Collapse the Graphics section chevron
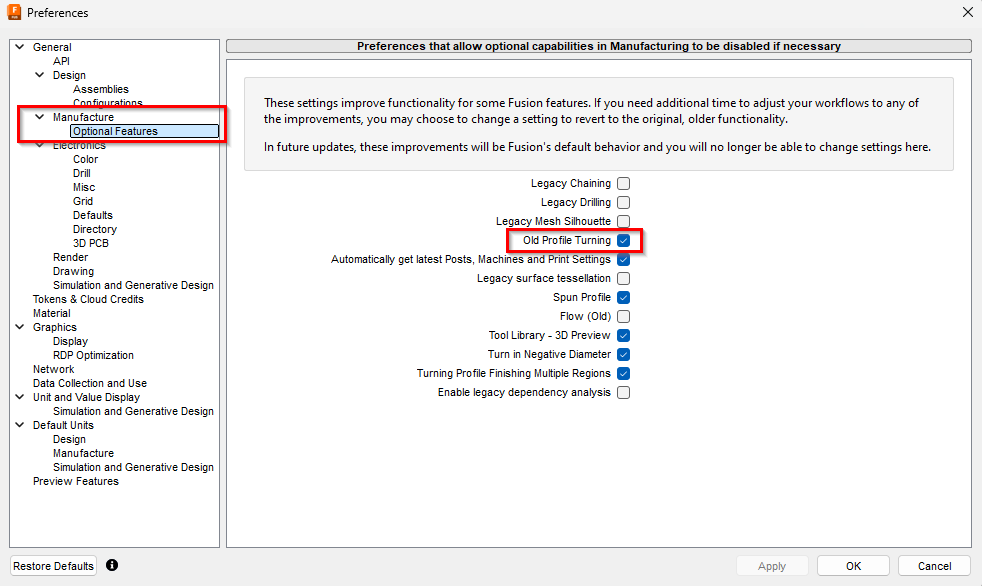The image size is (982, 586). click(x=20, y=327)
